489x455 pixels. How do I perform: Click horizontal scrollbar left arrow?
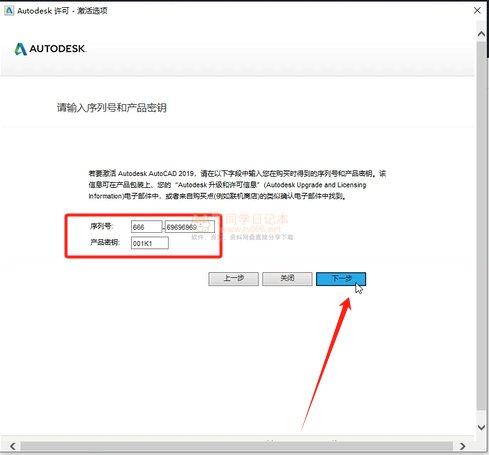13,446
